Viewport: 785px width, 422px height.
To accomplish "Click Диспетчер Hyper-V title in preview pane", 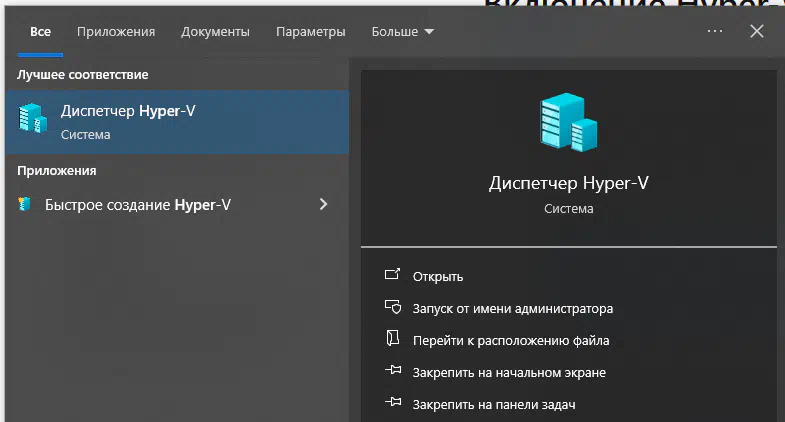I will pos(569,183).
